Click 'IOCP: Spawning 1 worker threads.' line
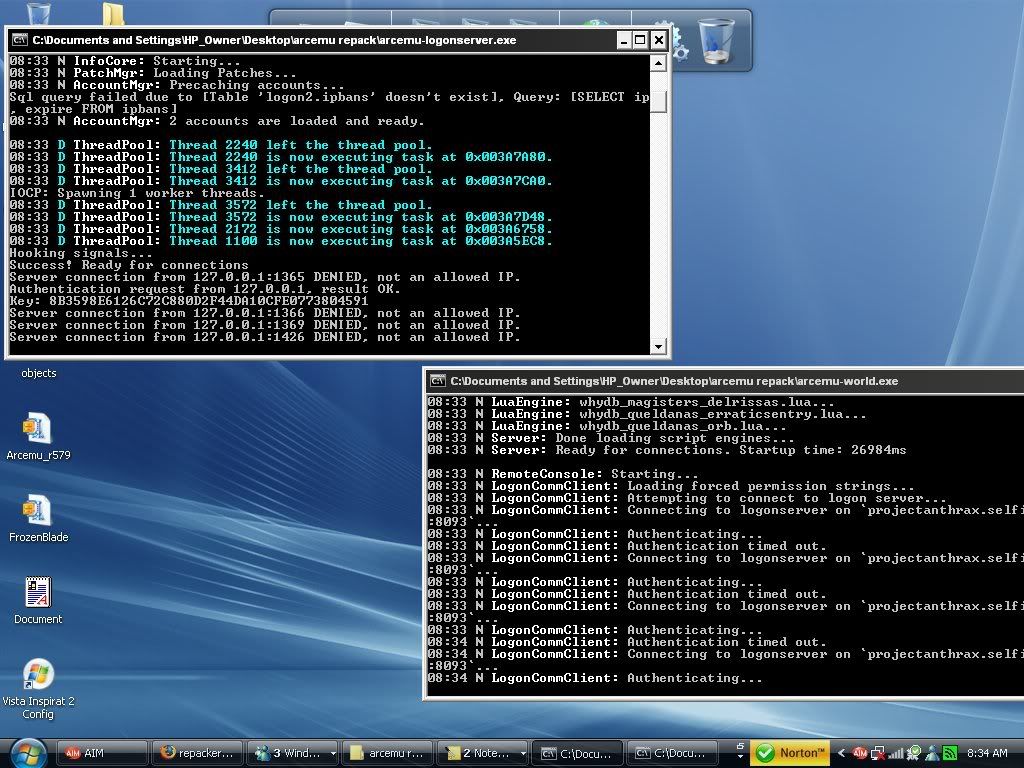Viewport: 1024px width, 768px height. click(136, 193)
